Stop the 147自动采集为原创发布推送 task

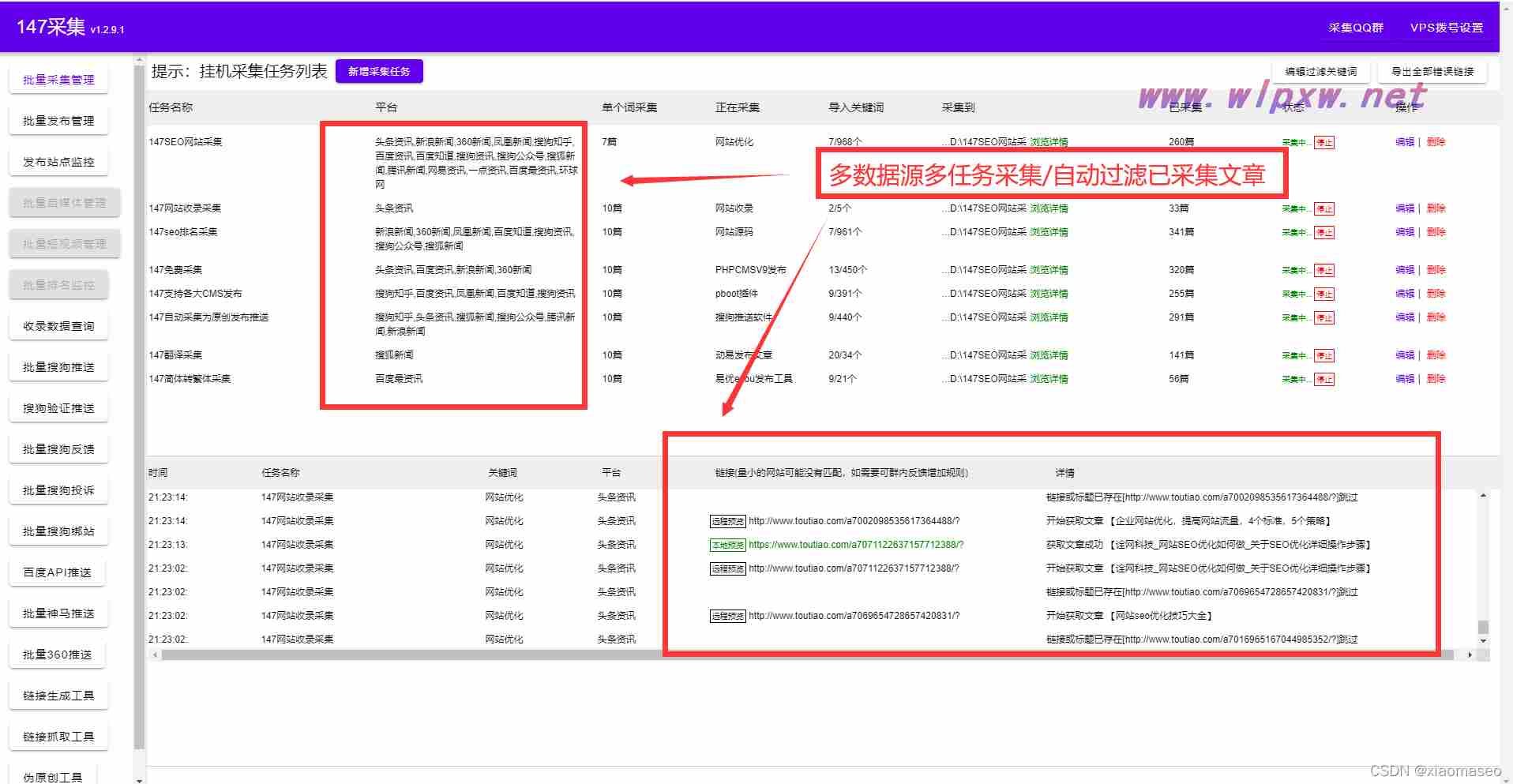1324,318
